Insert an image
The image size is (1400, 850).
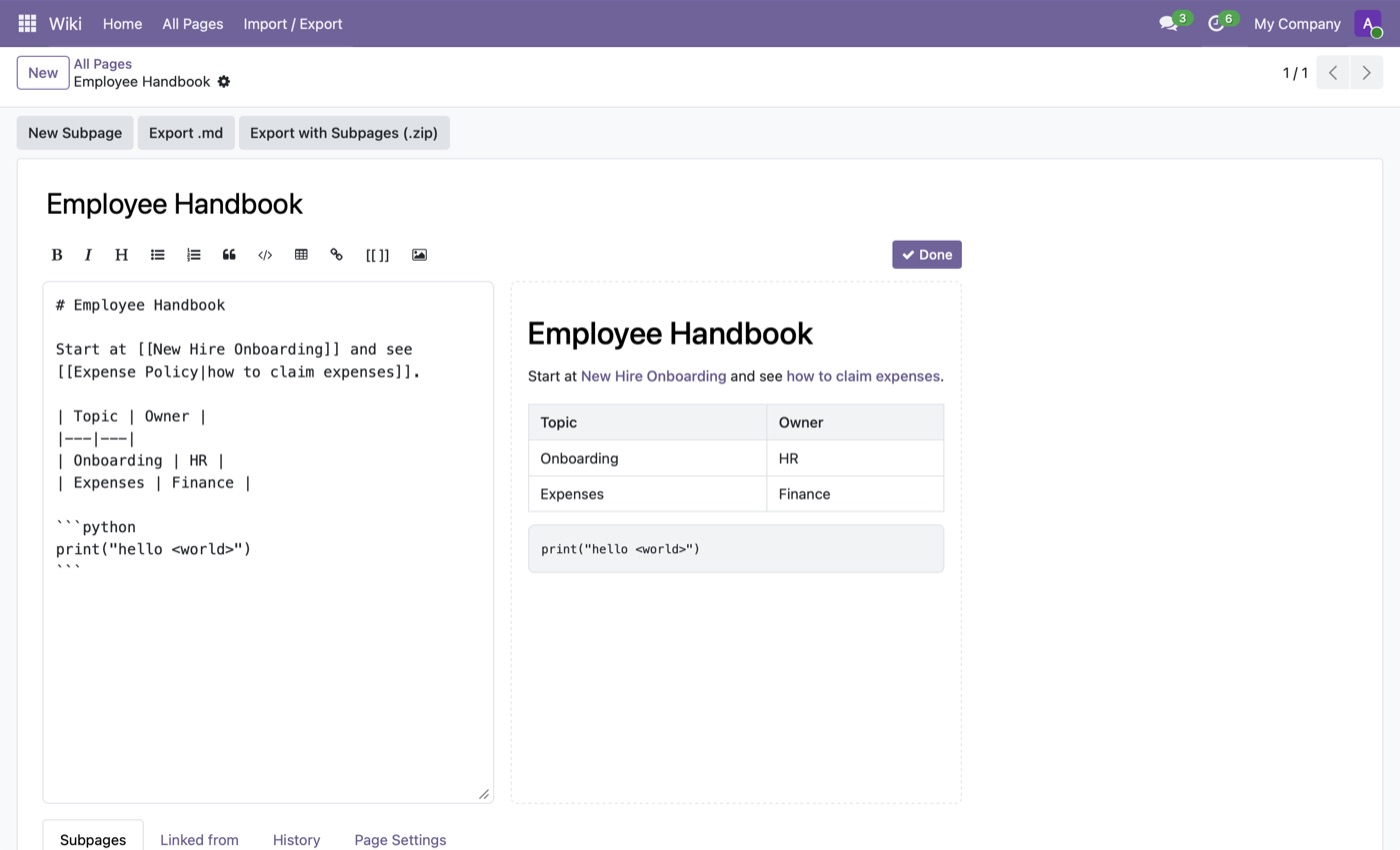point(419,255)
